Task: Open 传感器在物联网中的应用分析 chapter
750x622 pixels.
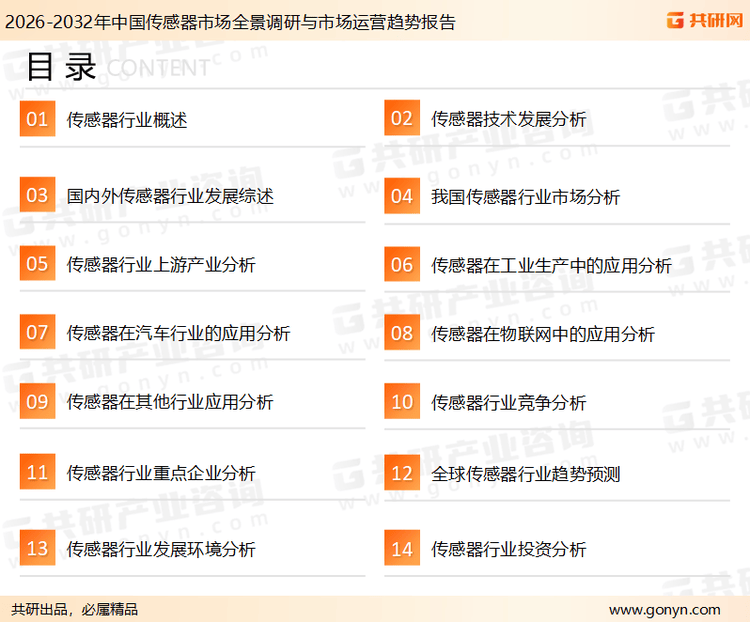Action: [543, 334]
